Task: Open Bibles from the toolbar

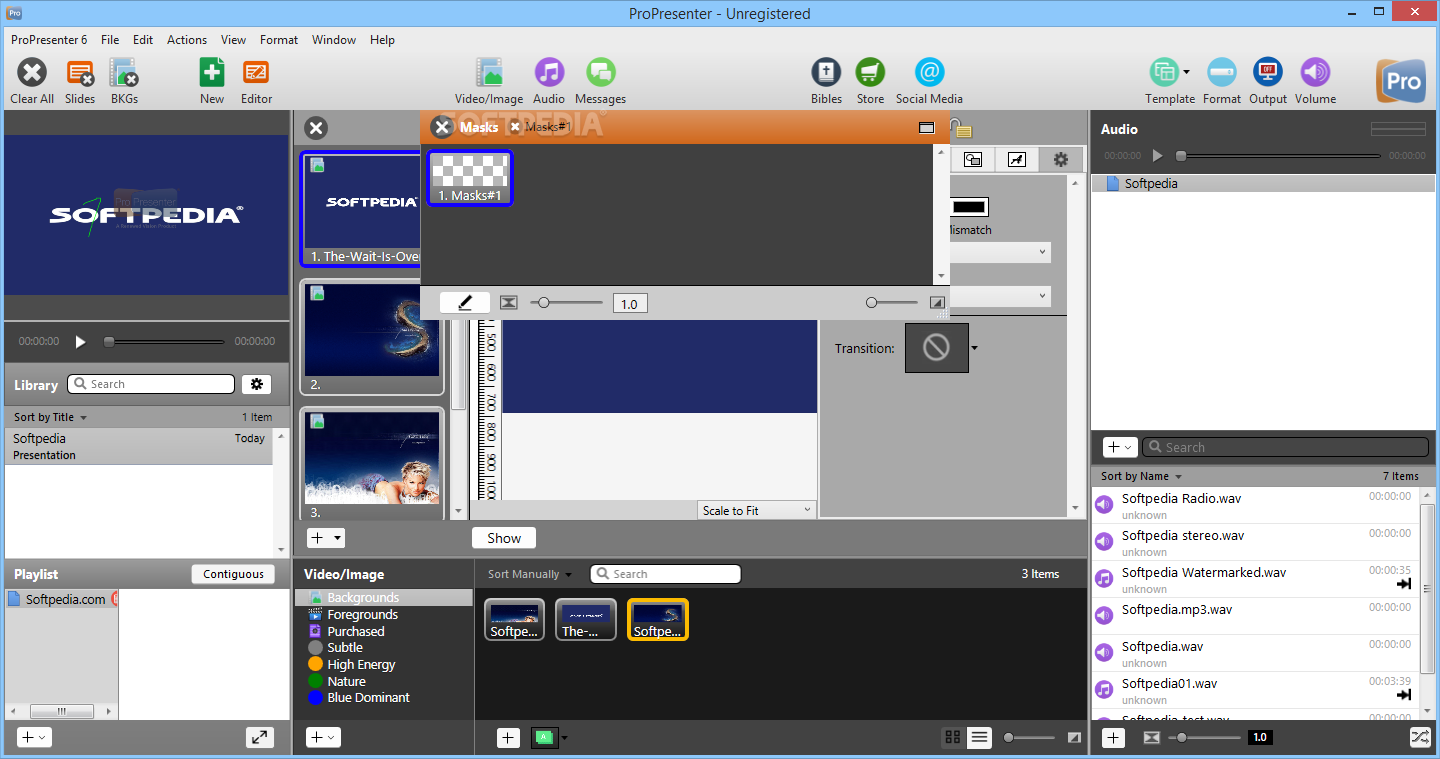Action: 826,73
